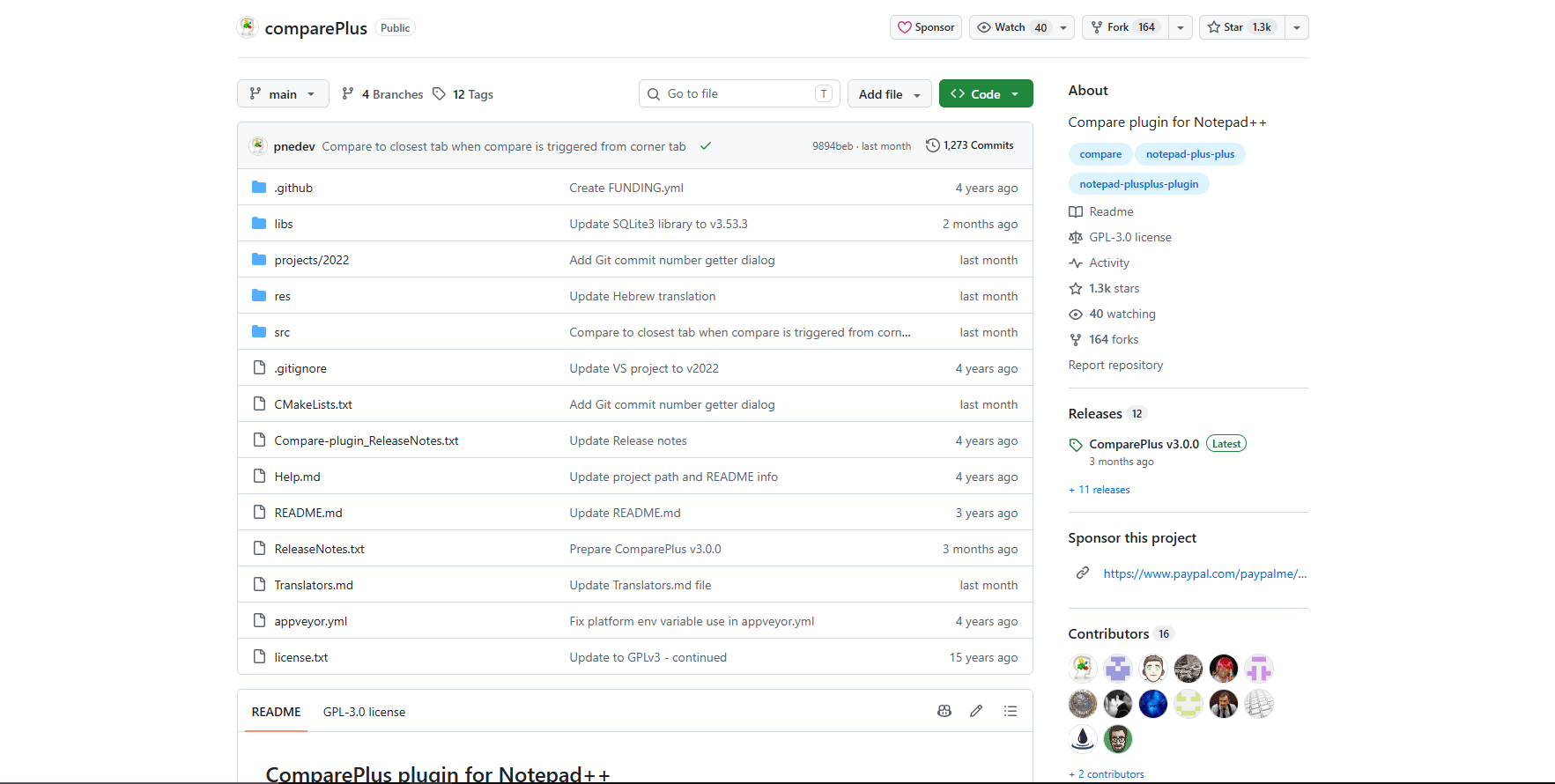This screenshot has height=784, width=1555.
Task: Open the README outline list icon
Action: [x=1011, y=711]
